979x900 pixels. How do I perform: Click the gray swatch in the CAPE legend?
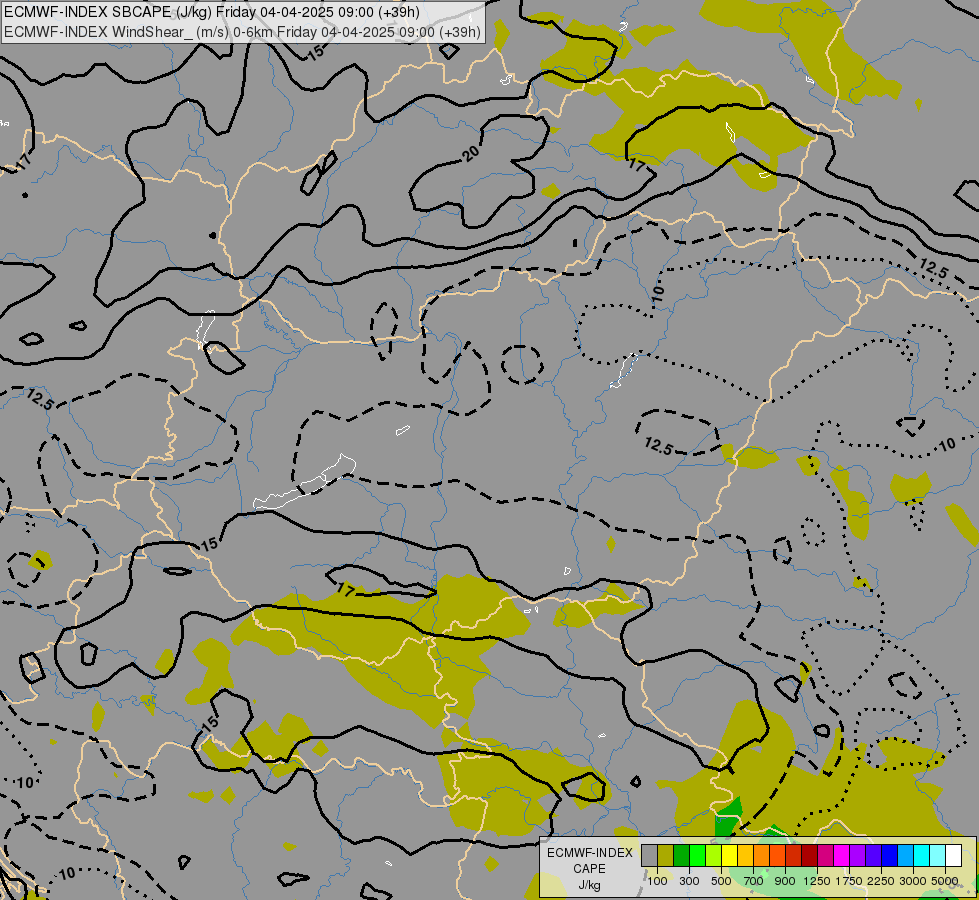(x=649, y=856)
